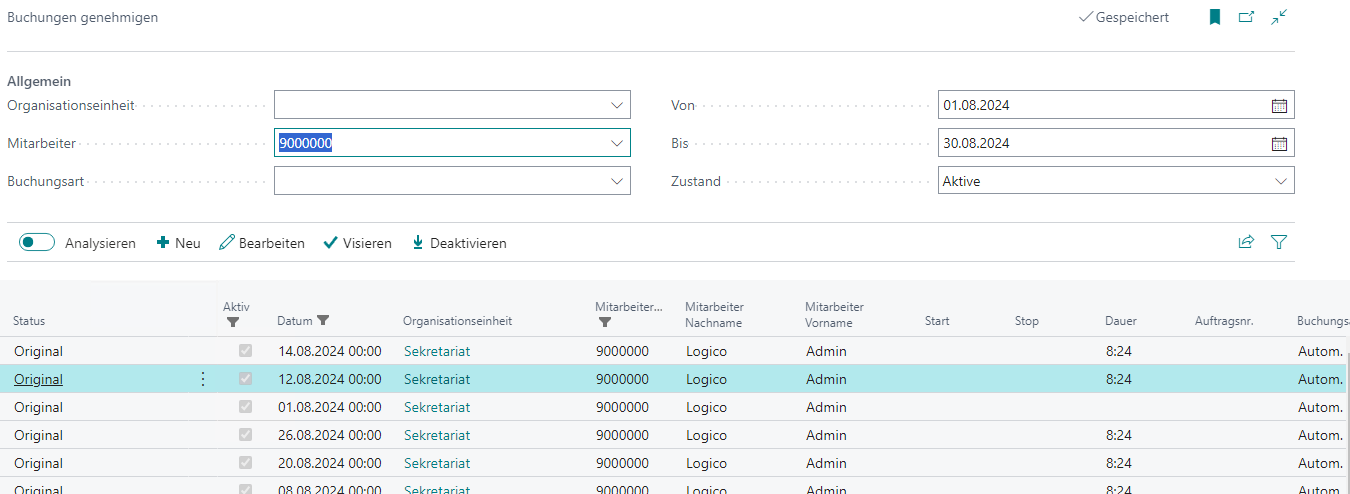
Task: Click the Status column header
Action: 29,321
